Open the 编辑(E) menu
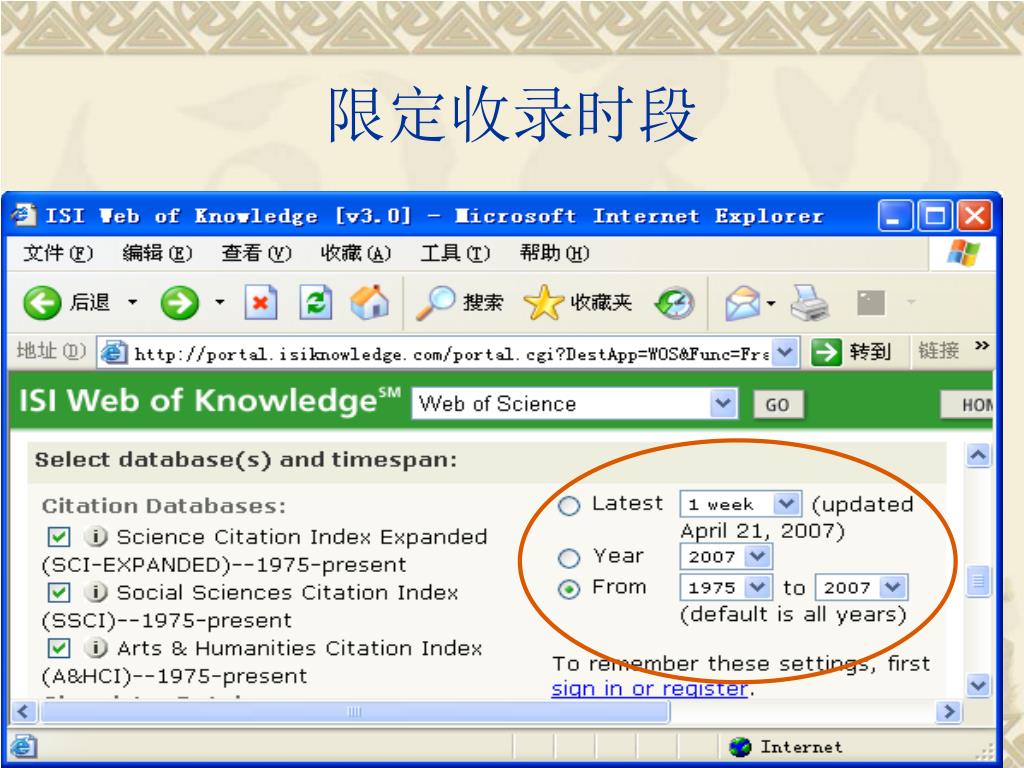 [x=157, y=253]
